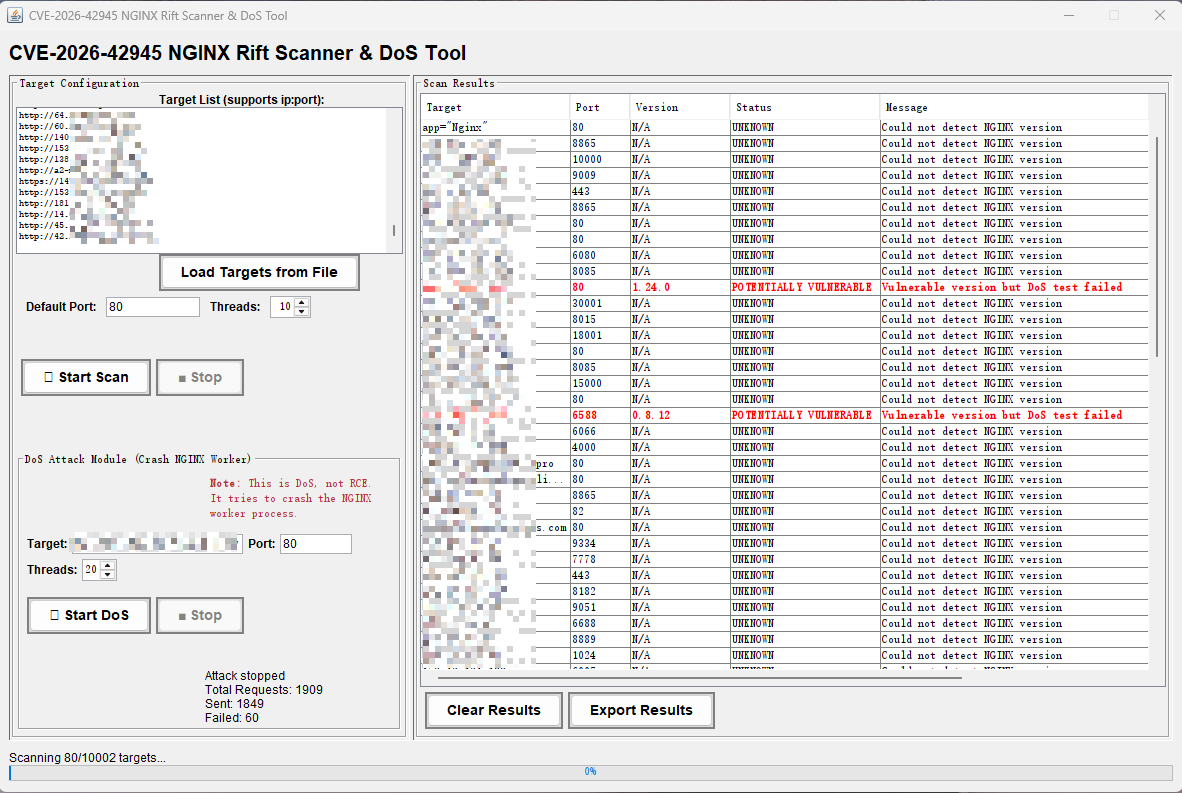Sort results by the Message column header
Image resolution: width=1182 pixels, height=793 pixels.
[x=1014, y=107]
